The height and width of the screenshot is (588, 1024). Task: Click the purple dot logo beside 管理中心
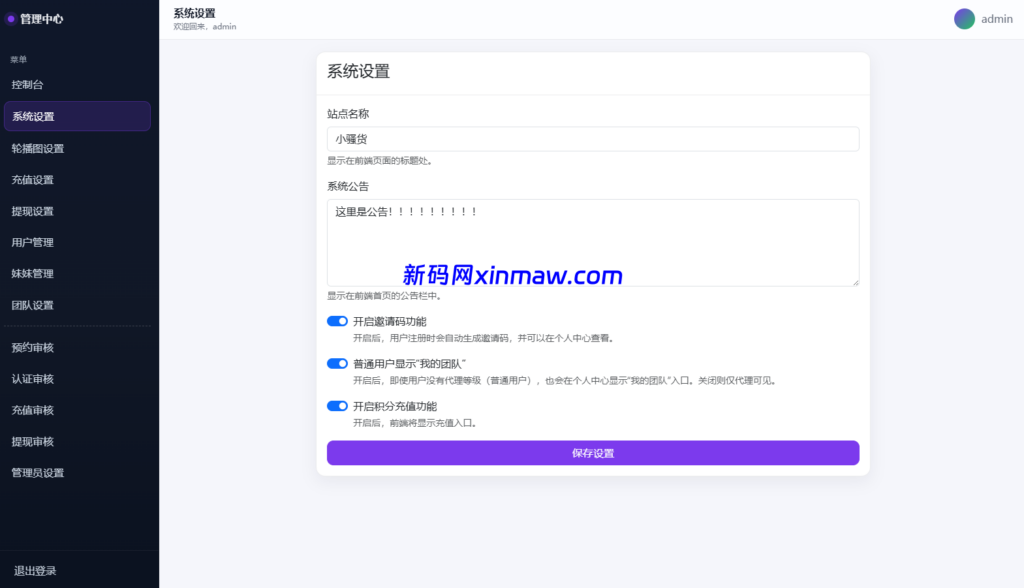coord(10,19)
